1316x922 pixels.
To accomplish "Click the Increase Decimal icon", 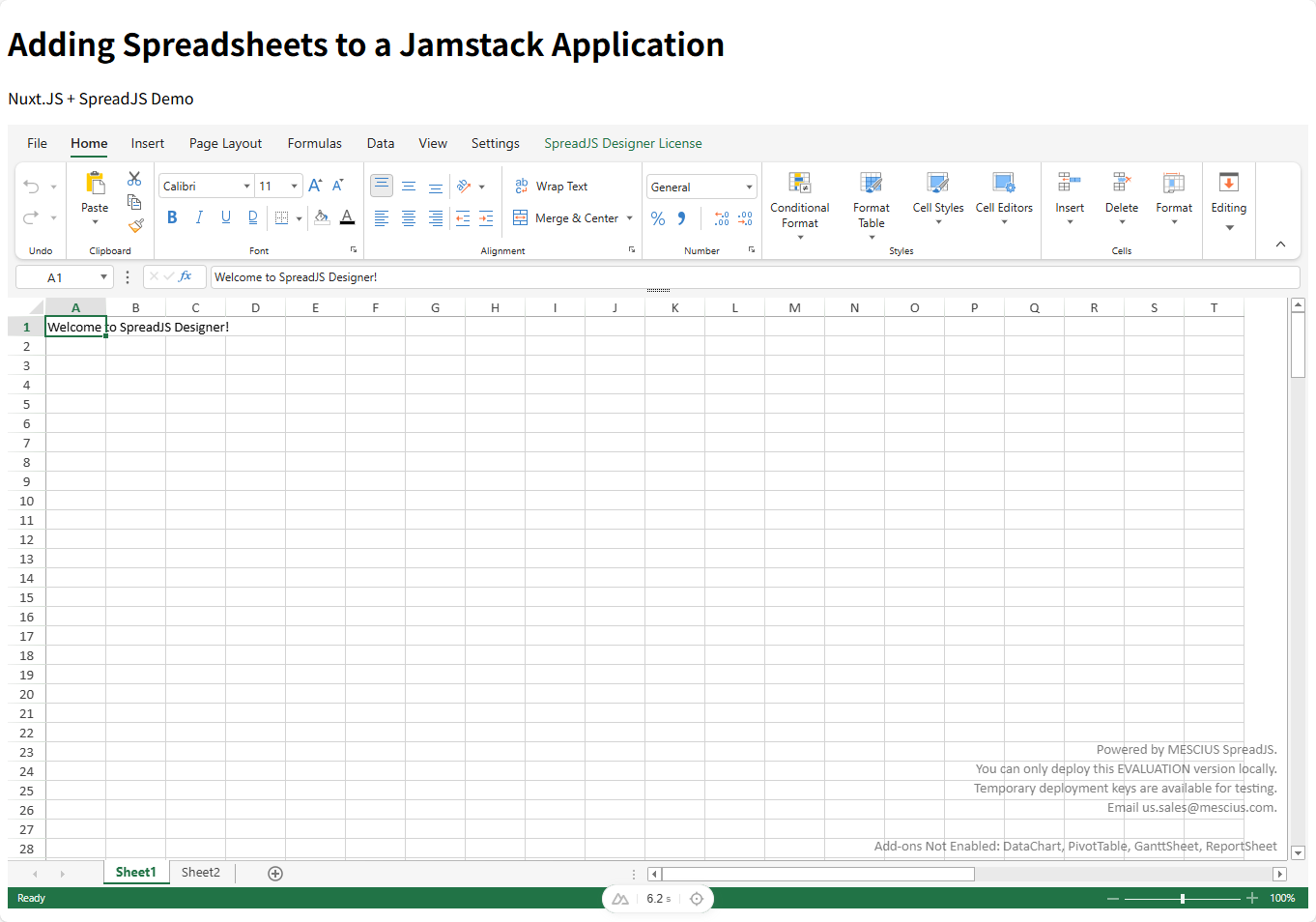I will coord(722,218).
